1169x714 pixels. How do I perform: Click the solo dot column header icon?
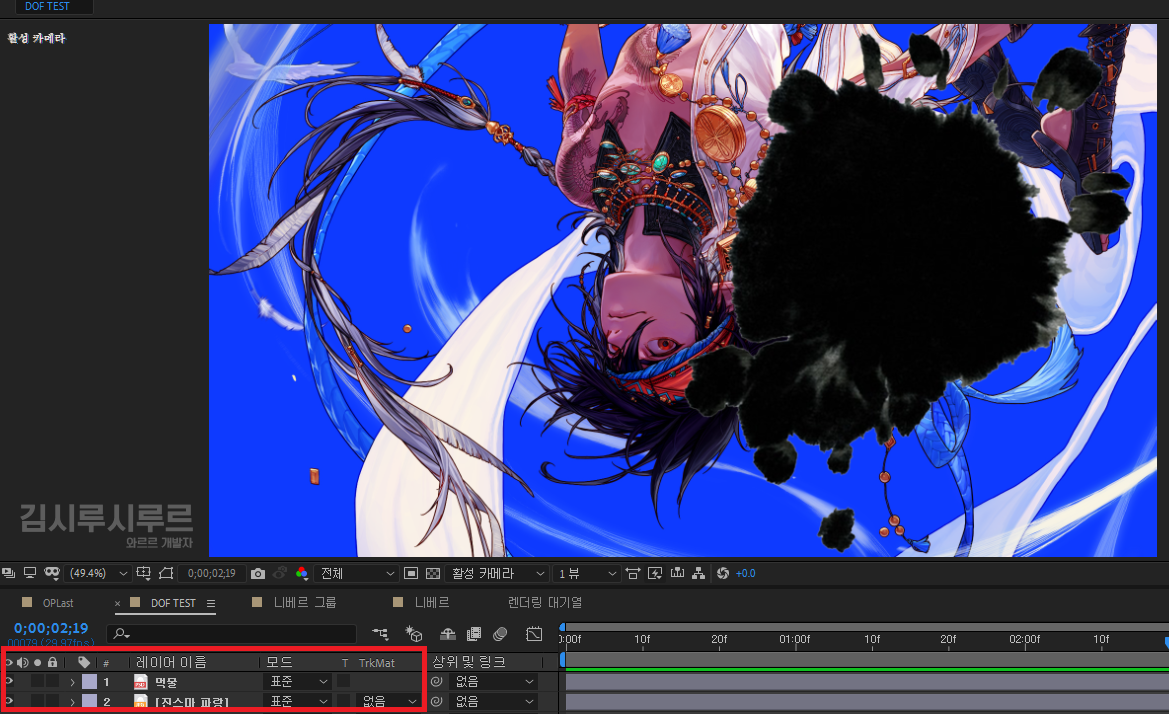point(37,662)
